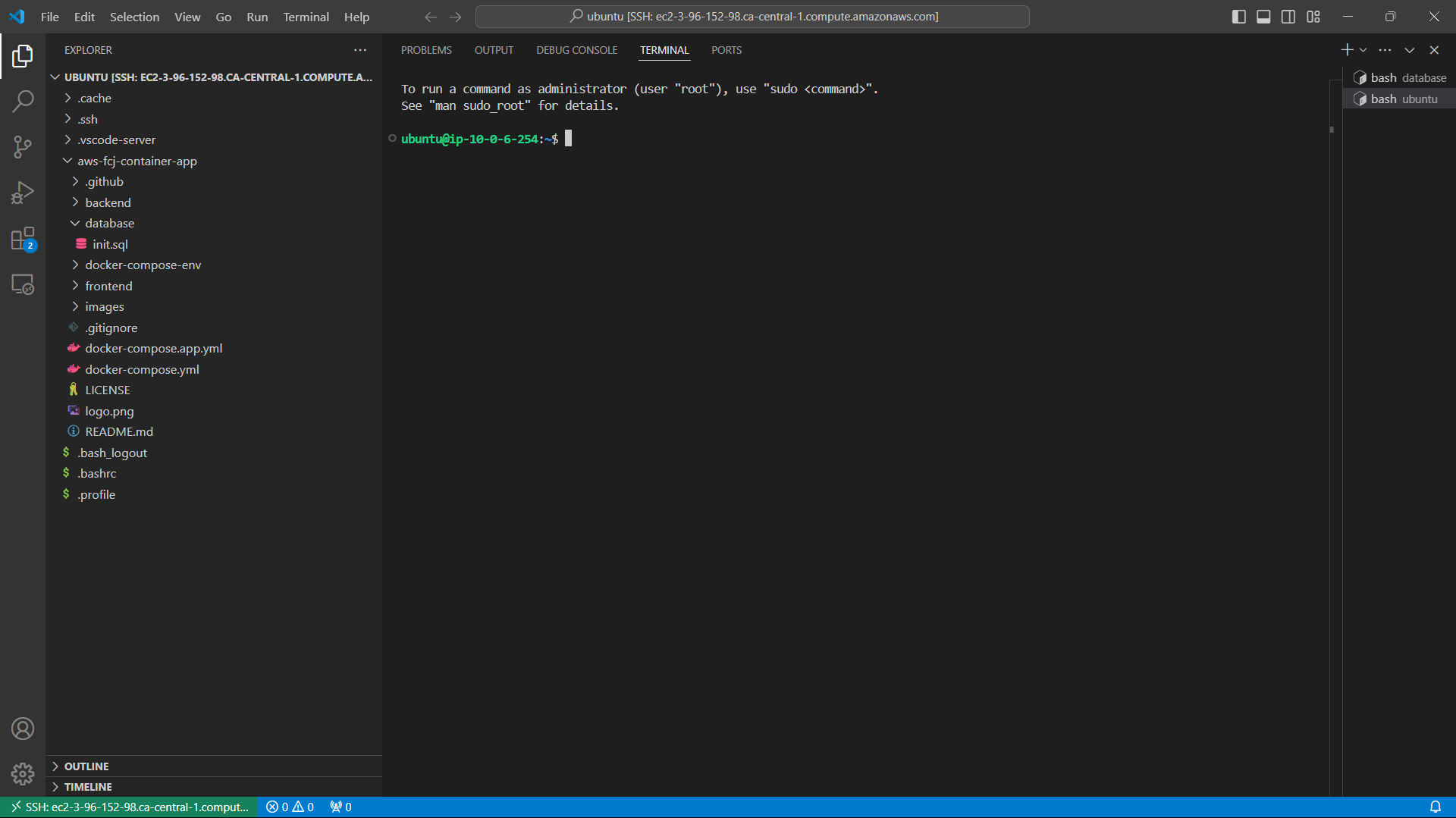Toggle the primary side bar layout icon
This screenshot has width=1456, height=818.
[x=1238, y=17]
